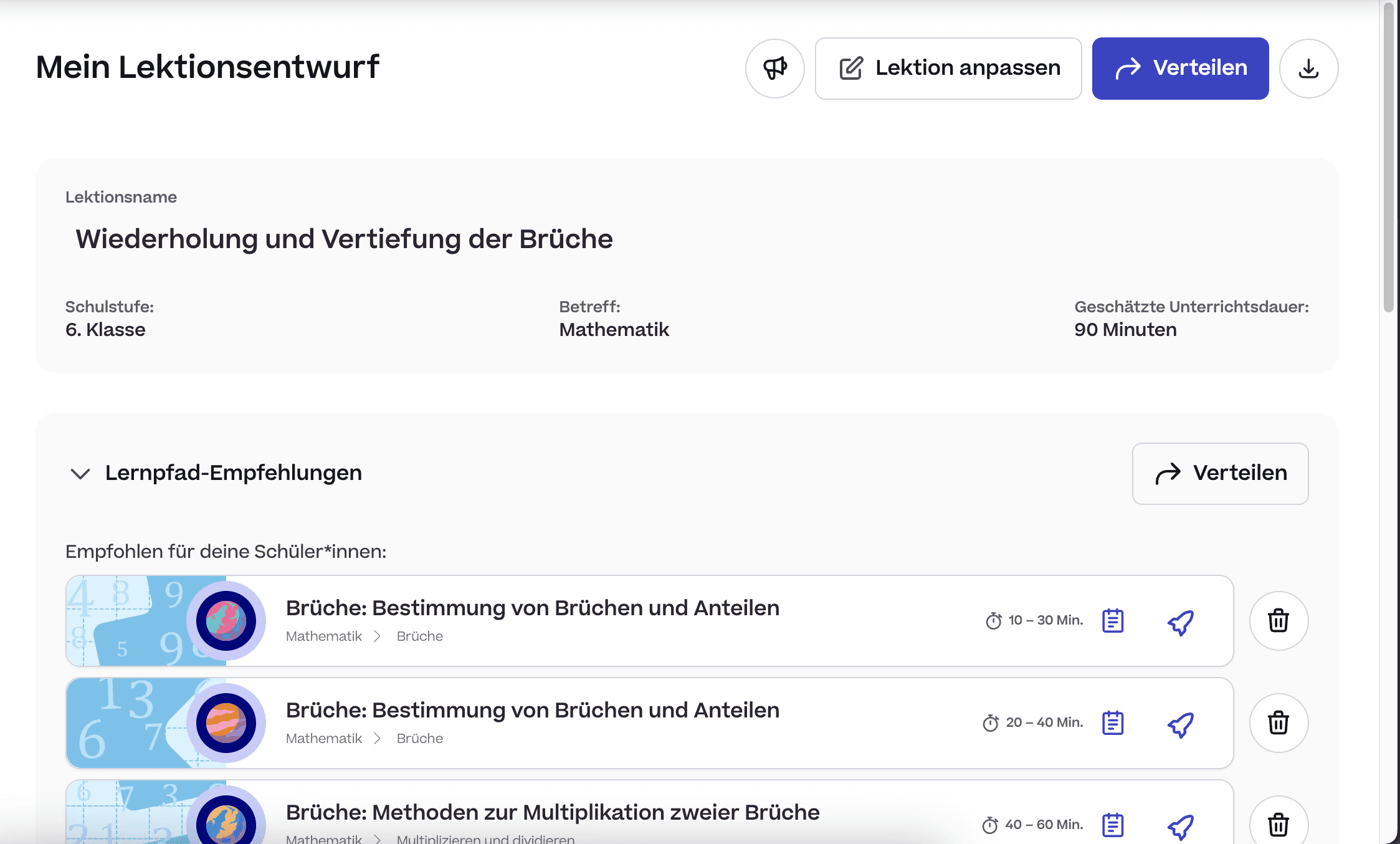Click Verteilen in Lernpfad-Empfehlungen section
The image size is (1400, 844).
tap(1220, 474)
